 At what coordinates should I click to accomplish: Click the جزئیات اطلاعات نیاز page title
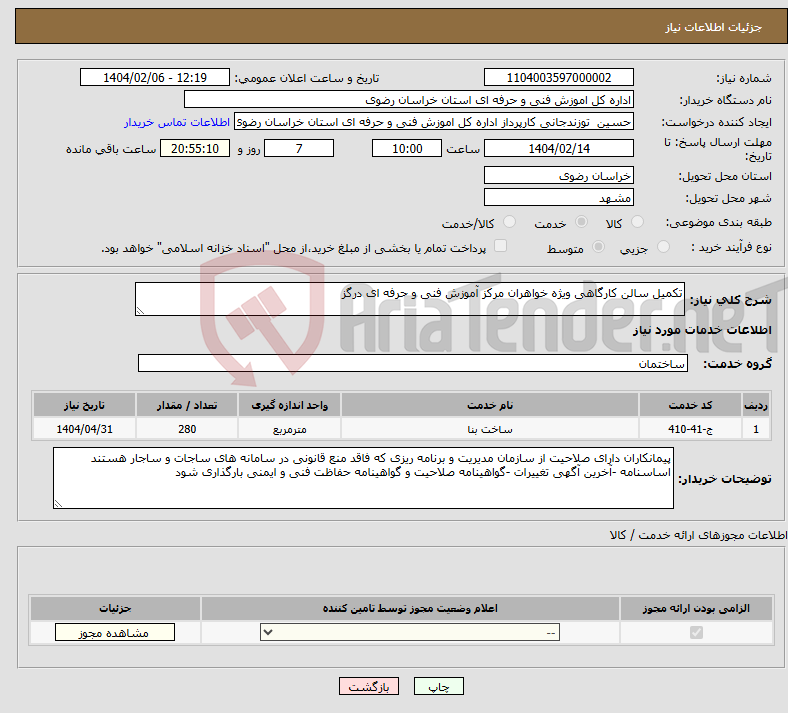point(714,27)
